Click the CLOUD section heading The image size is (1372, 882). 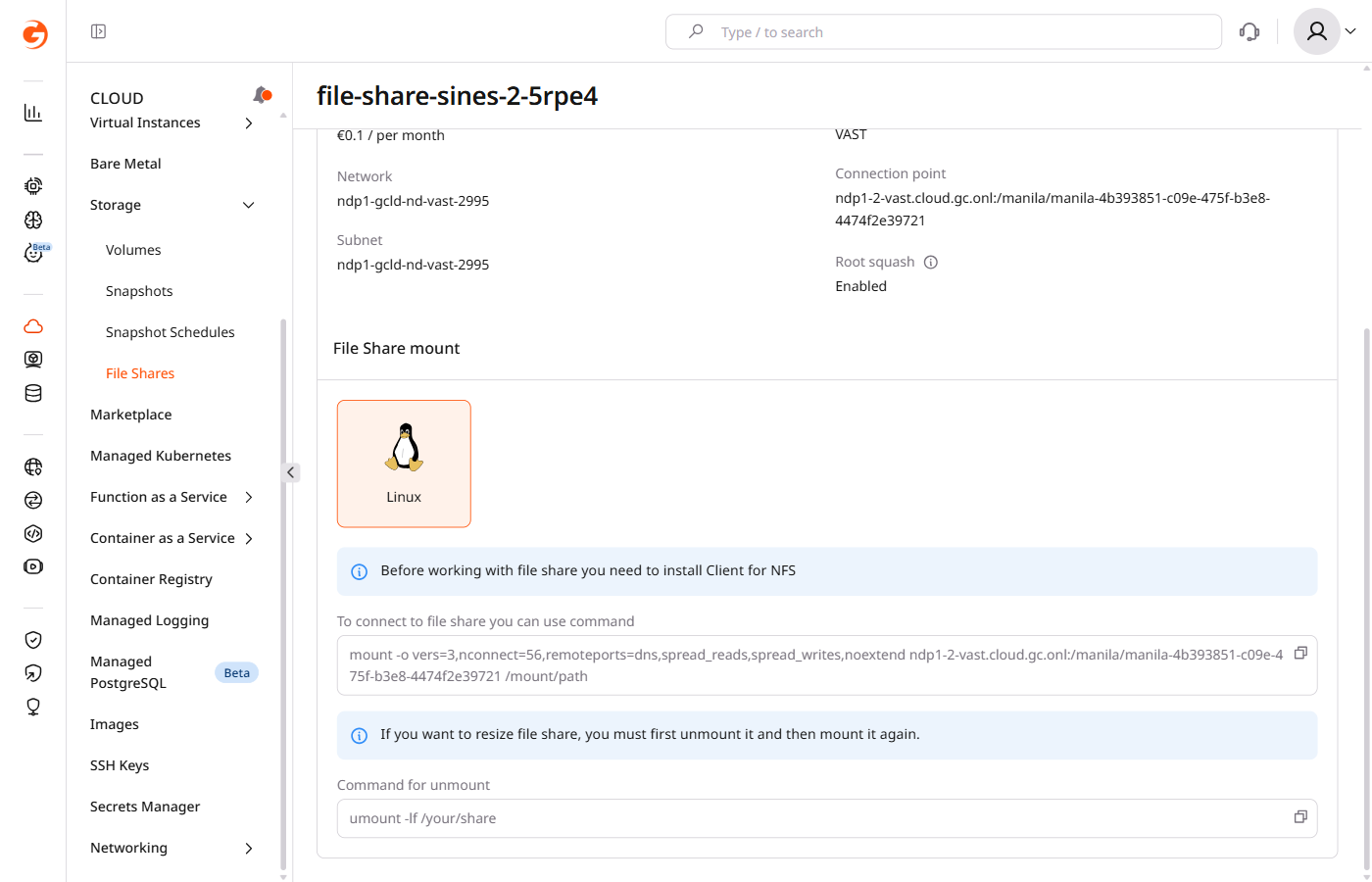[x=117, y=98]
